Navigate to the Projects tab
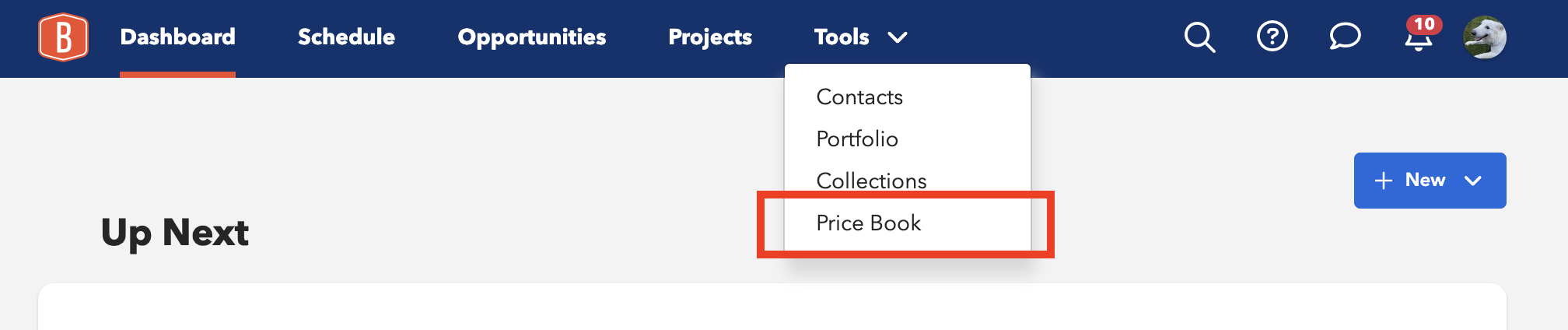The image size is (1568, 330). click(x=710, y=37)
